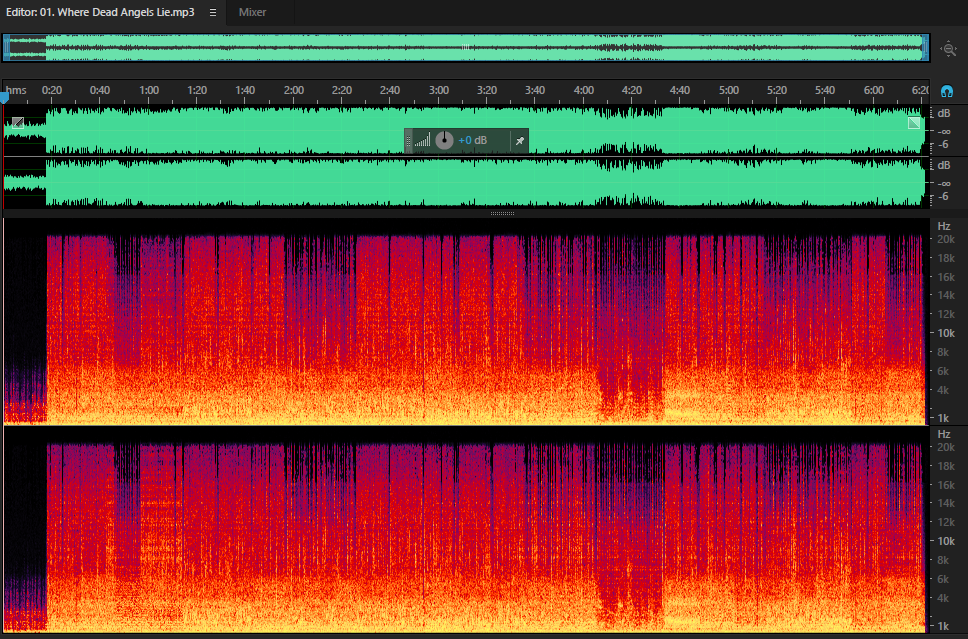Click the fade out handle on the waveform
This screenshot has width=968, height=639.
[x=914, y=123]
